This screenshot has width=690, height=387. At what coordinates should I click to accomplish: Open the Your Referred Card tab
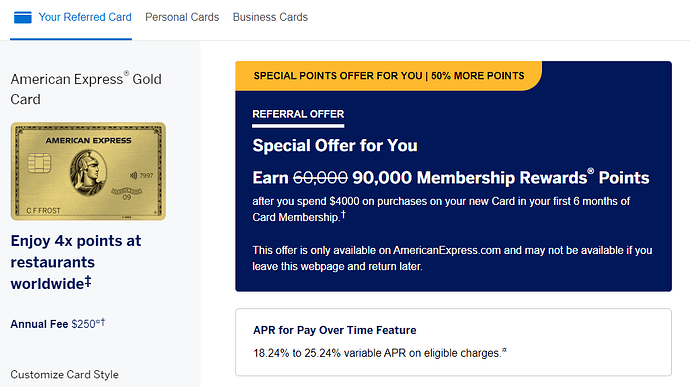[x=85, y=17]
